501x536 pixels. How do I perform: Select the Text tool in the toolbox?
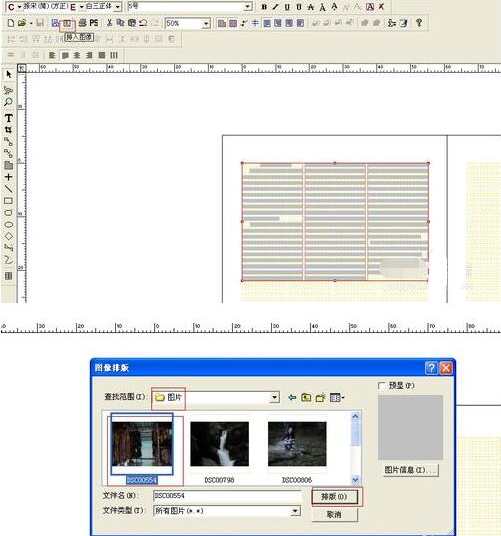point(9,118)
